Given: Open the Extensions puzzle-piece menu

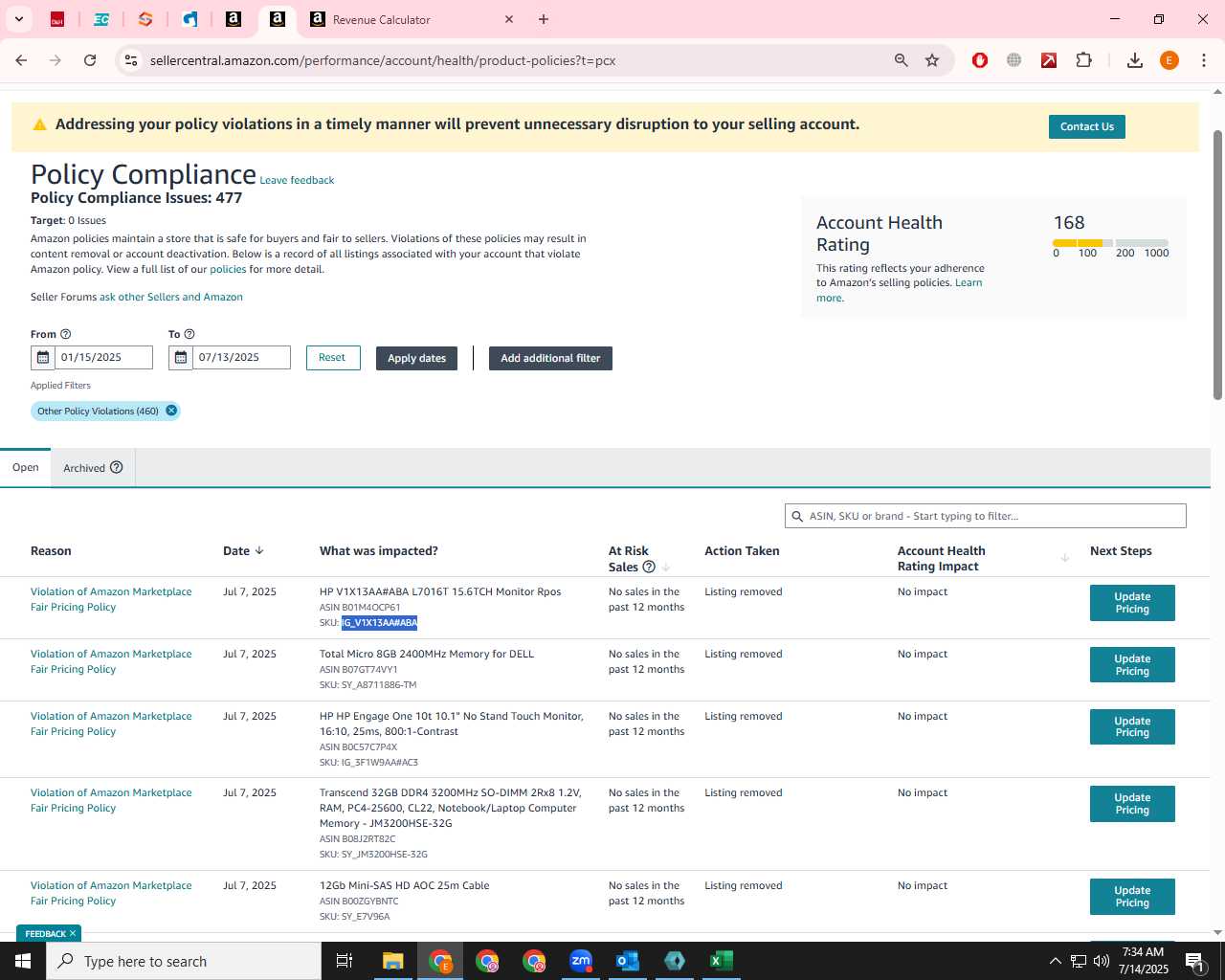Looking at the screenshot, I should (1083, 60).
